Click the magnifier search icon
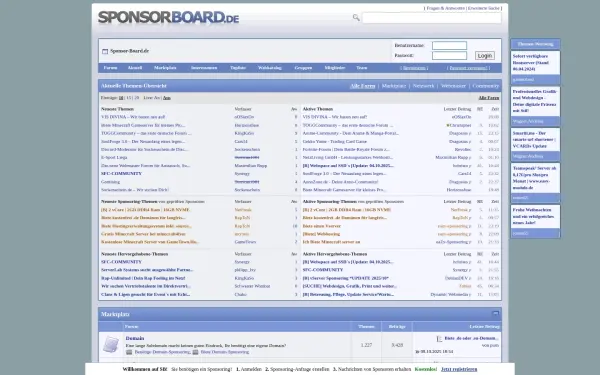600x375 pixels. (x=356, y=17)
